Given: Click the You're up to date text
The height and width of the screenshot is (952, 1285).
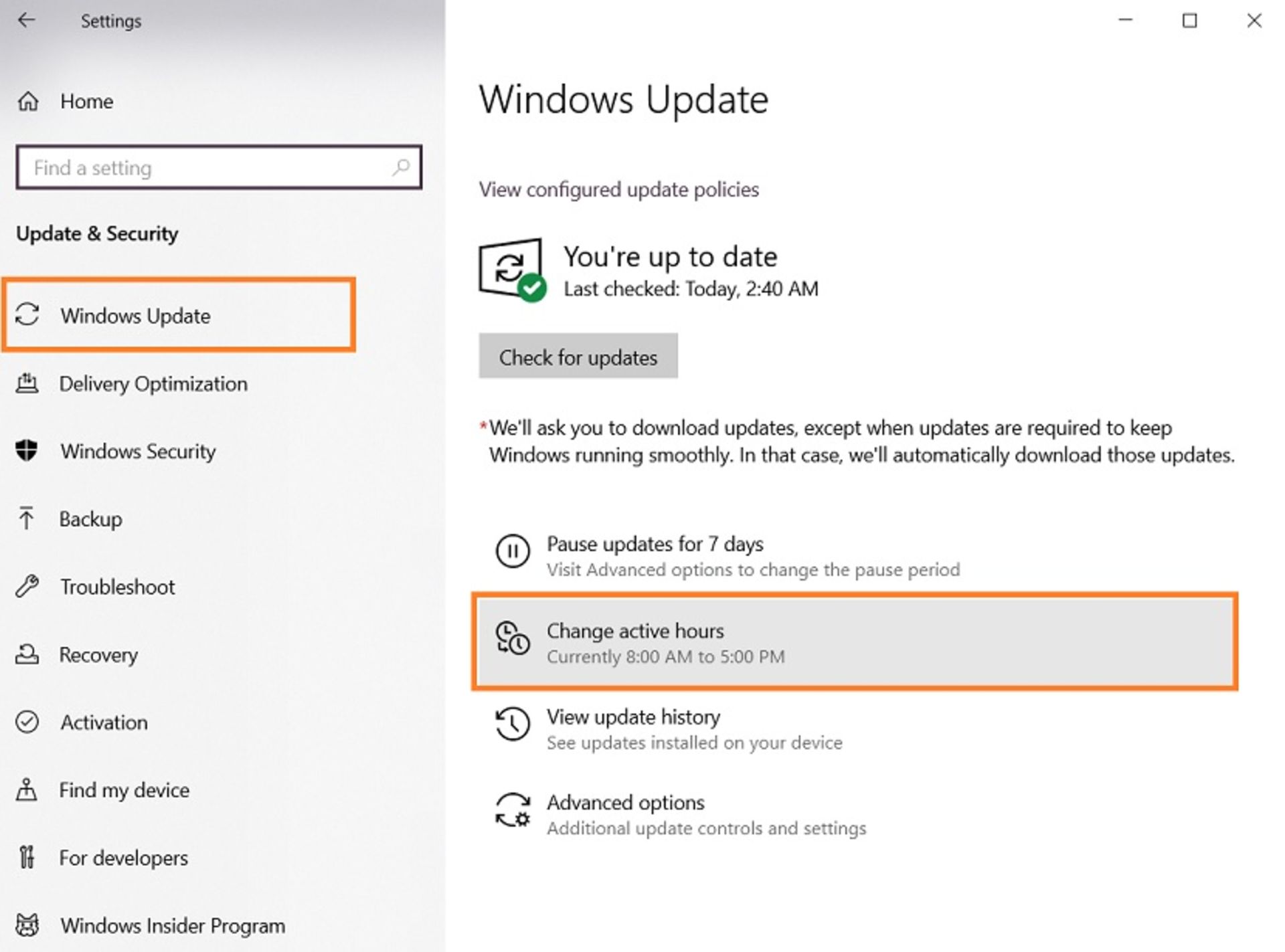Looking at the screenshot, I should [671, 257].
